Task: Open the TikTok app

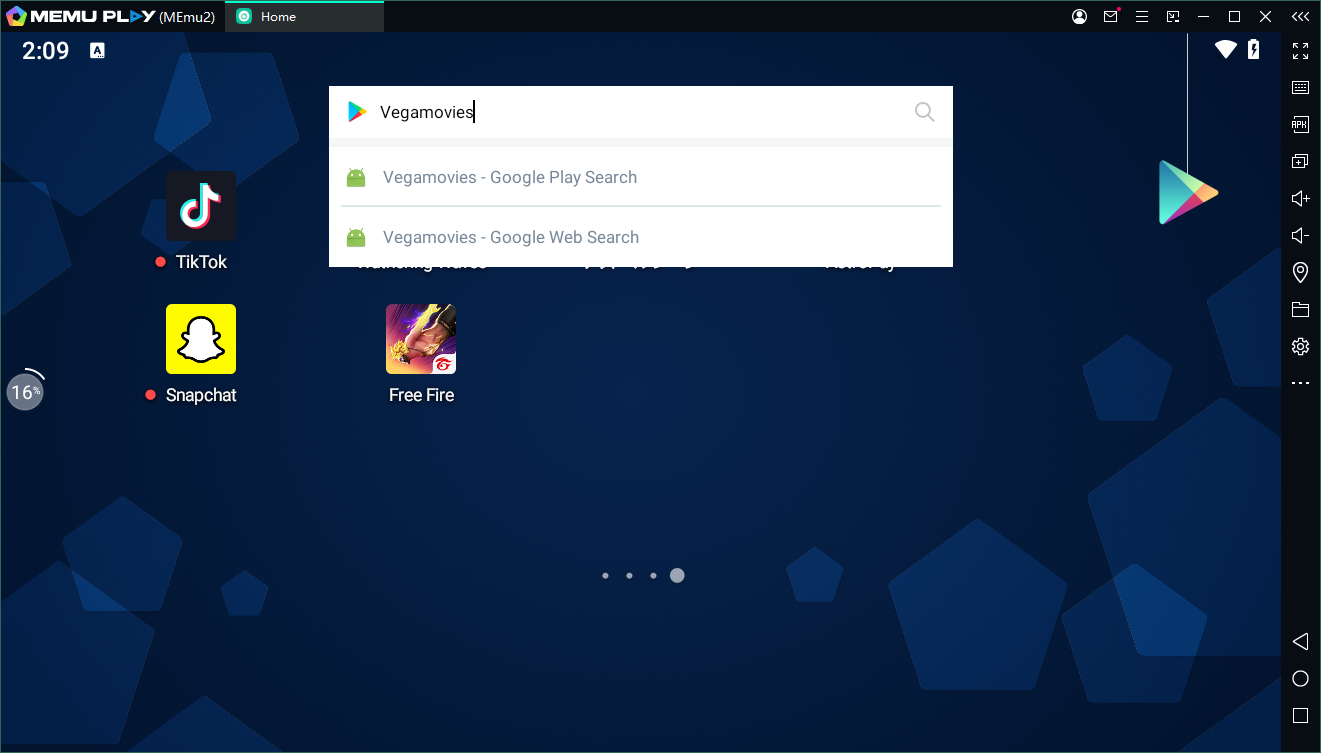Action: [x=201, y=206]
